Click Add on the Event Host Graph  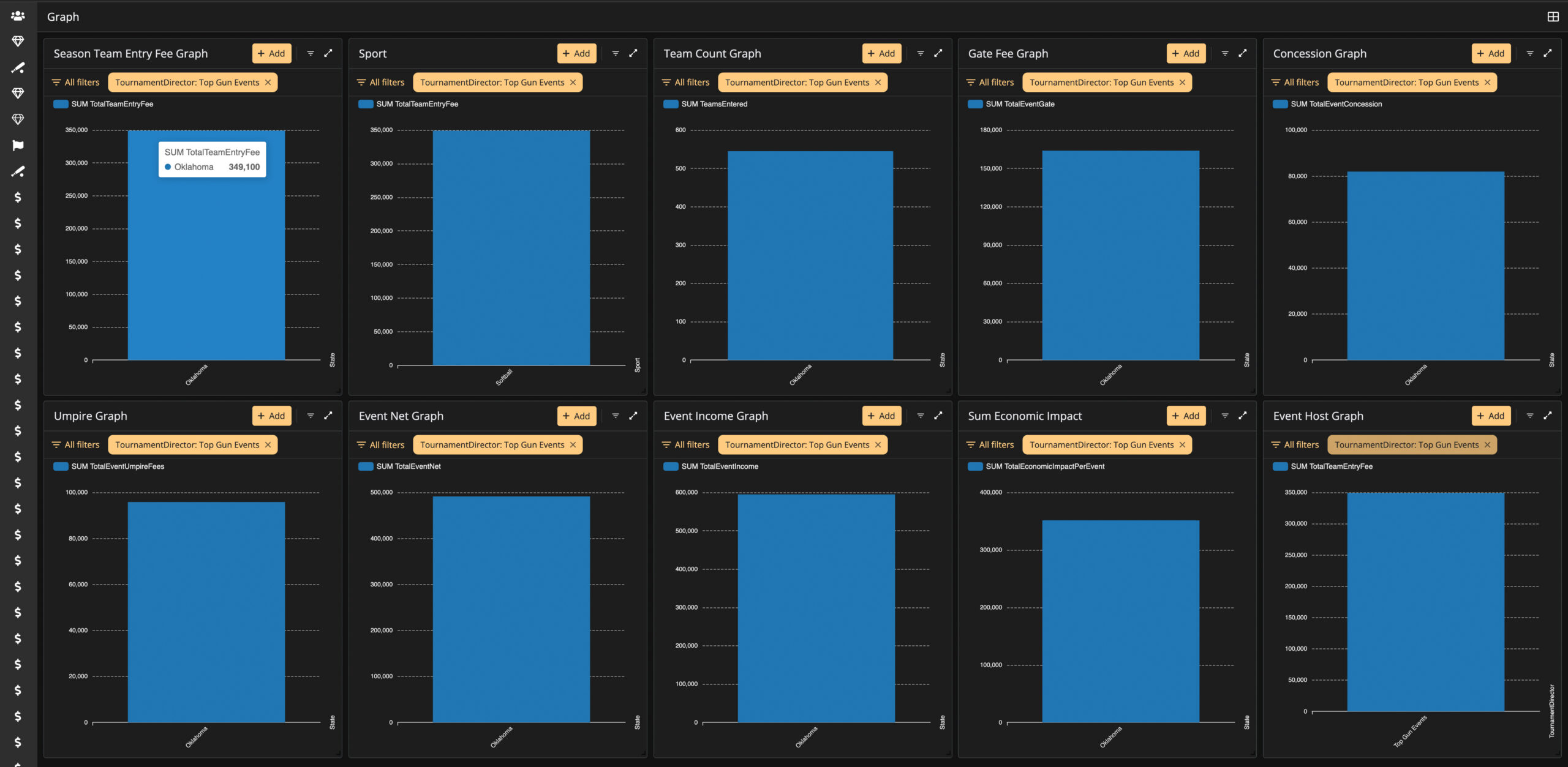[1491, 416]
